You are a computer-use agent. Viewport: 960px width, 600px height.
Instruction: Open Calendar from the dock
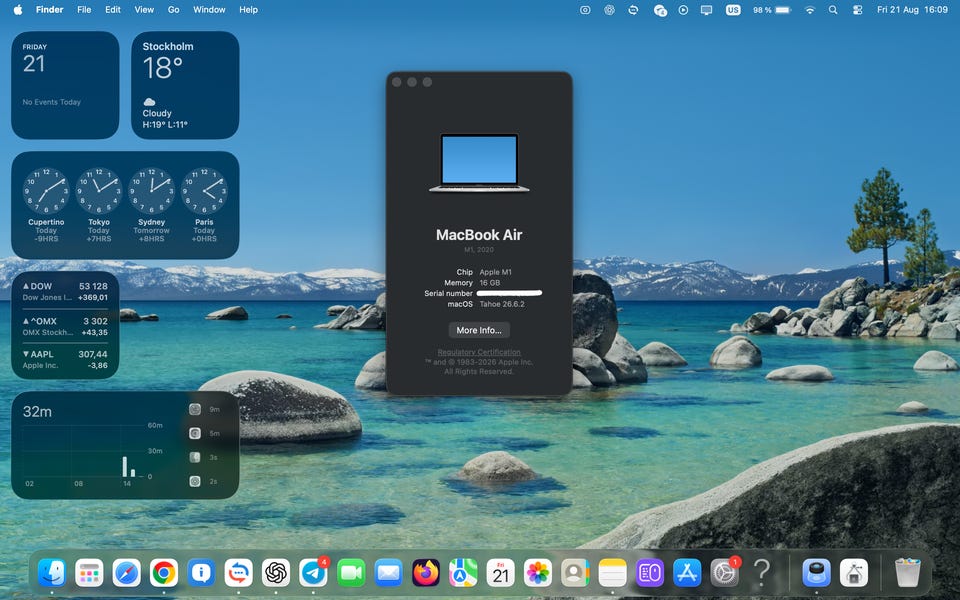tap(500, 573)
